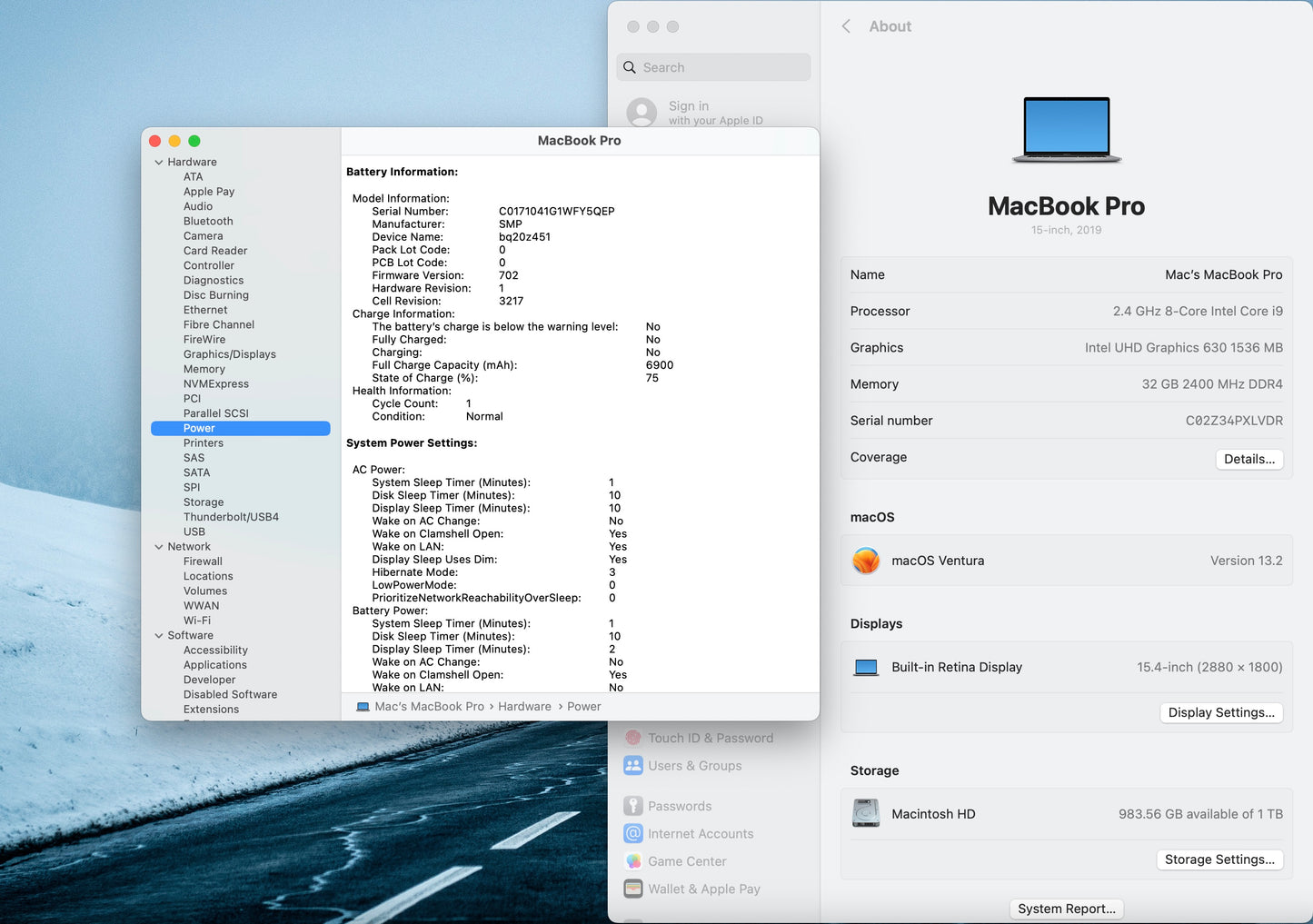Click the Users & Groups icon
The height and width of the screenshot is (924, 1313).
point(633,766)
